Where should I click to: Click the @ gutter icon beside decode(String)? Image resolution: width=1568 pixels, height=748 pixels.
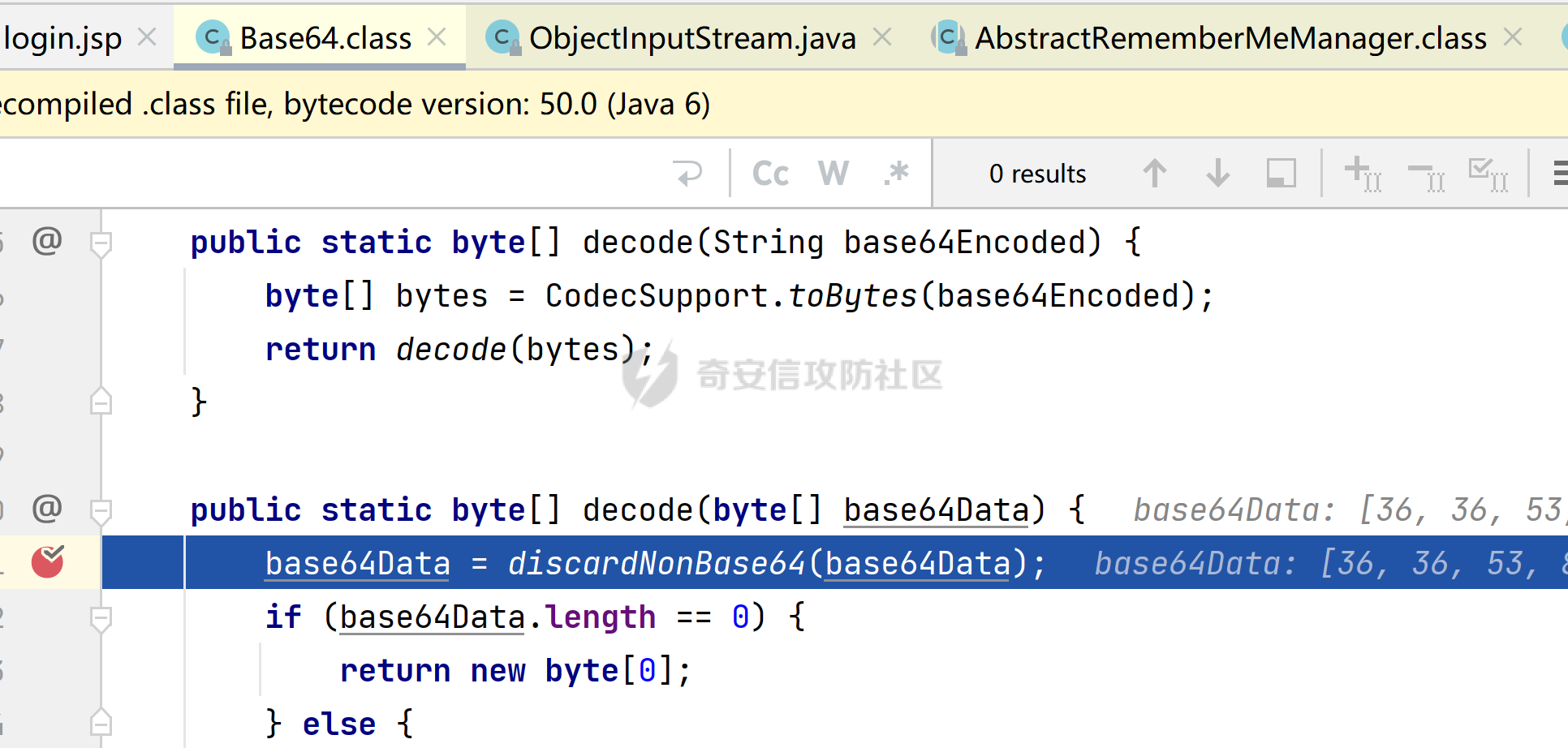tap(47, 241)
